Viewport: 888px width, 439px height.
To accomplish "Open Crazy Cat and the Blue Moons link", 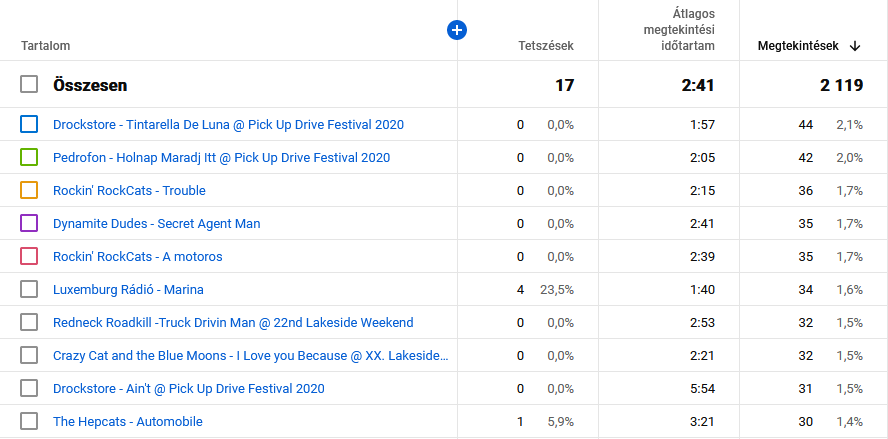I will 250,356.
